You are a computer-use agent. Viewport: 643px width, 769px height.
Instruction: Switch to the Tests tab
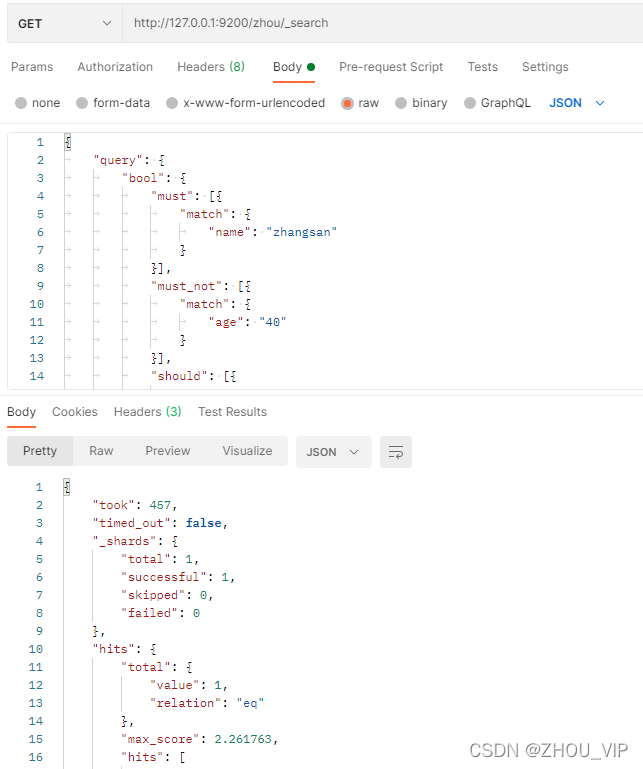point(483,67)
